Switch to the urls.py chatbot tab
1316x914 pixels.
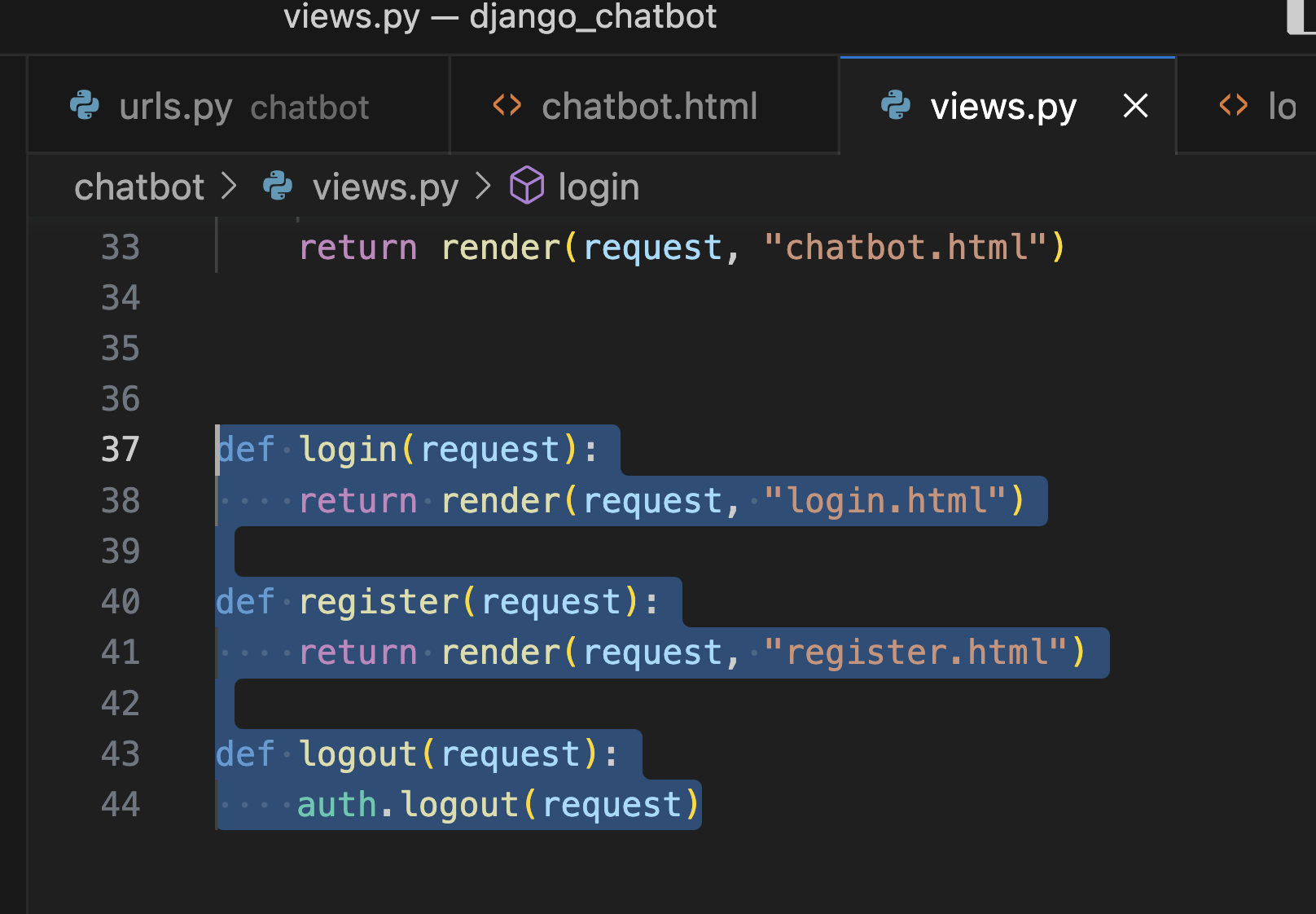pyautogui.click(x=239, y=106)
